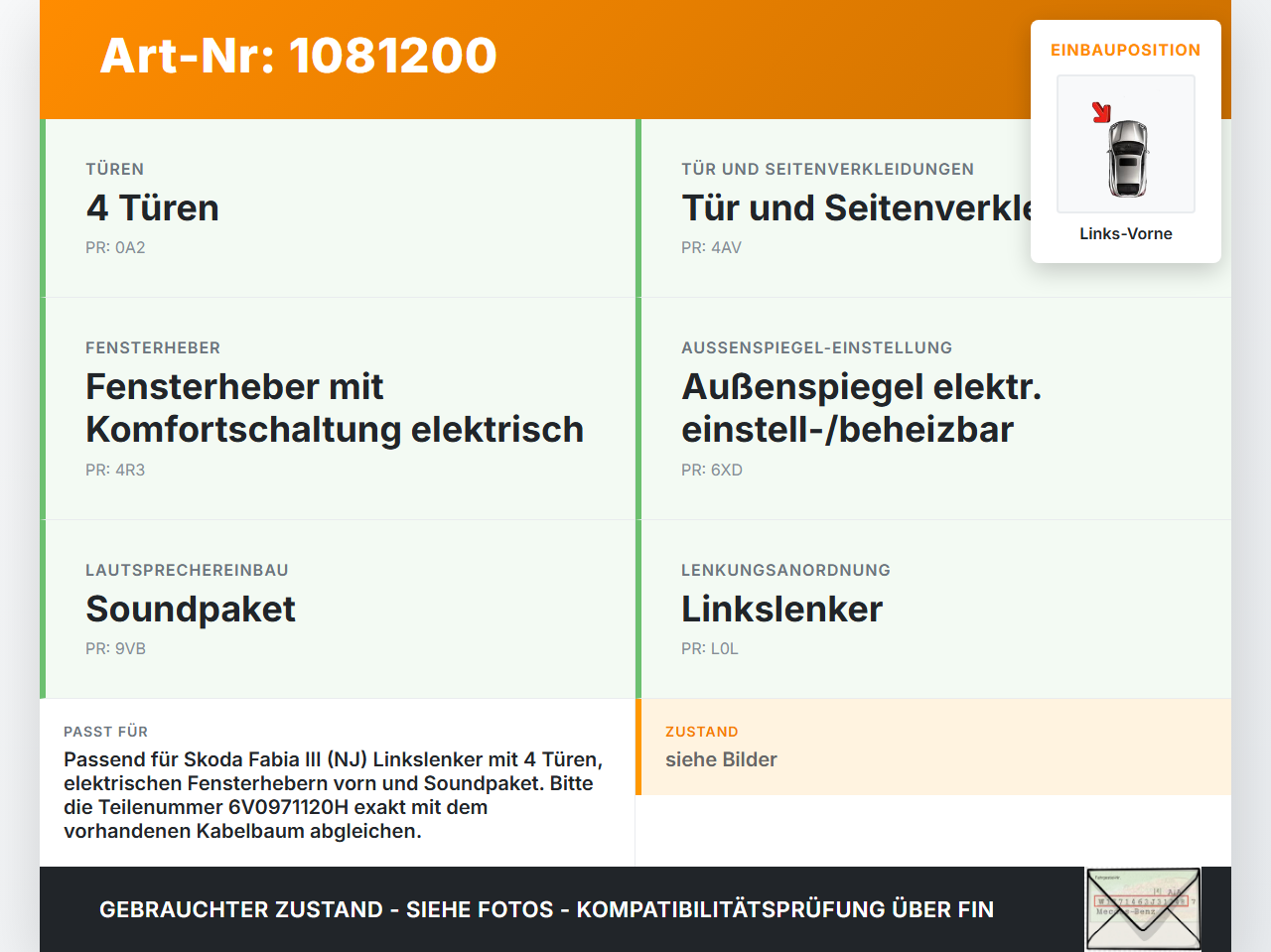
Task: Click TÜR UND SEITENVERKLEIDUNGEN label
Action: point(828,169)
